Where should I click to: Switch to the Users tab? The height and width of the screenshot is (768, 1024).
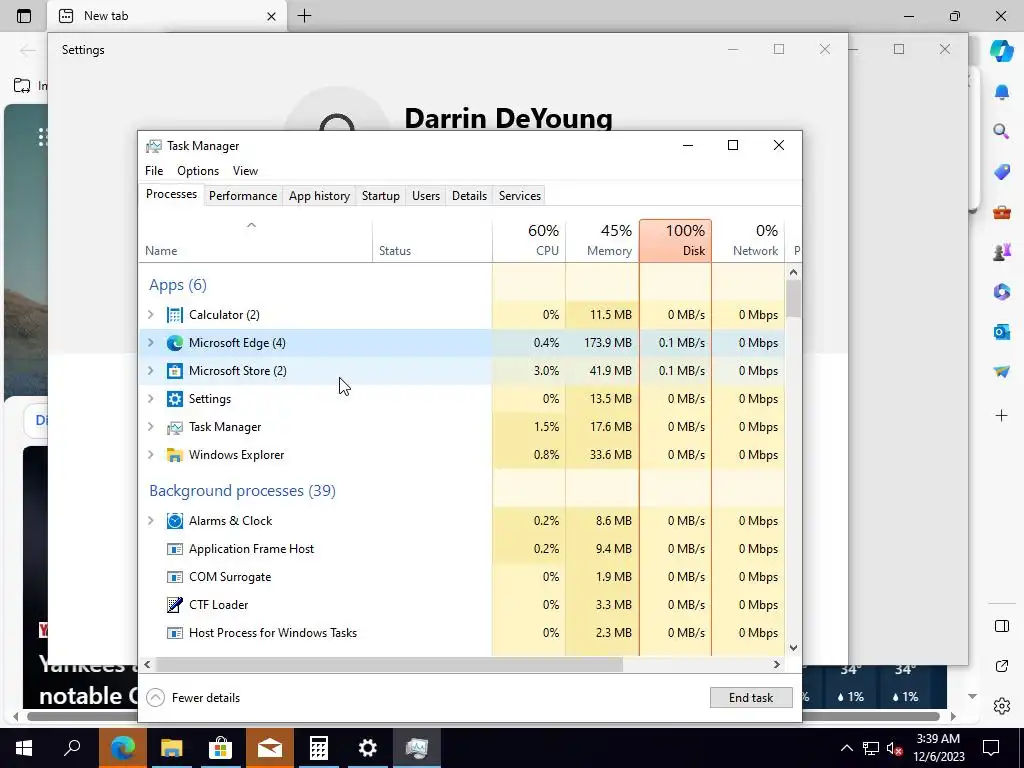tap(426, 196)
